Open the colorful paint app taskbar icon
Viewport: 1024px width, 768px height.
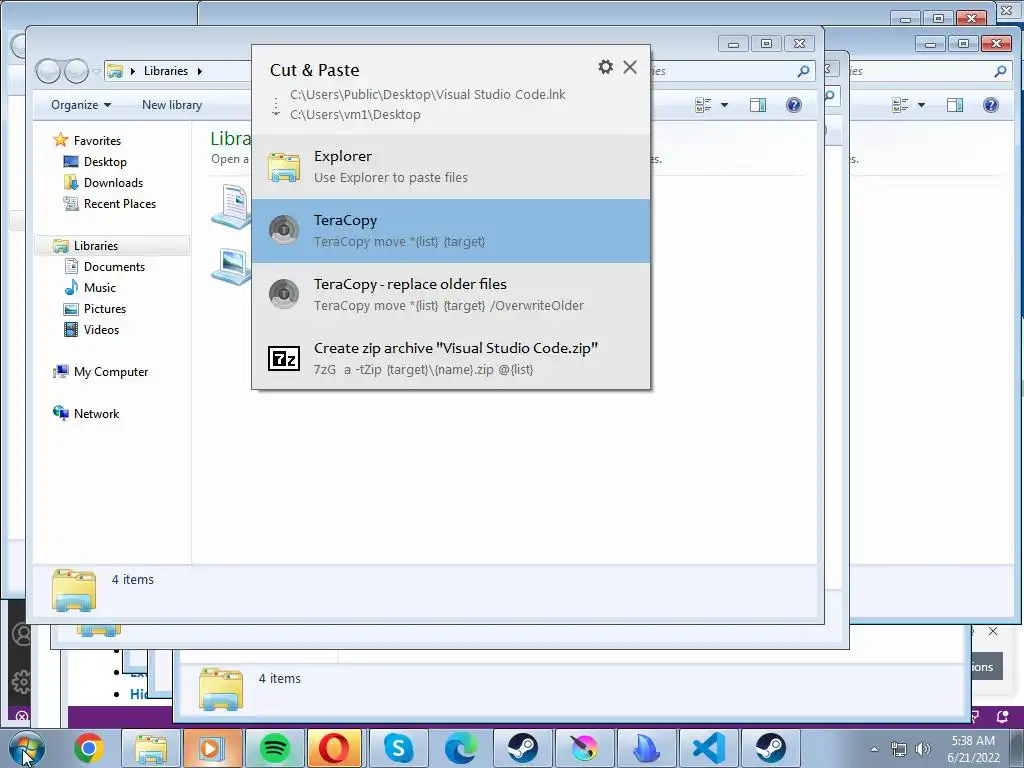pyautogui.click(x=584, y=748)
